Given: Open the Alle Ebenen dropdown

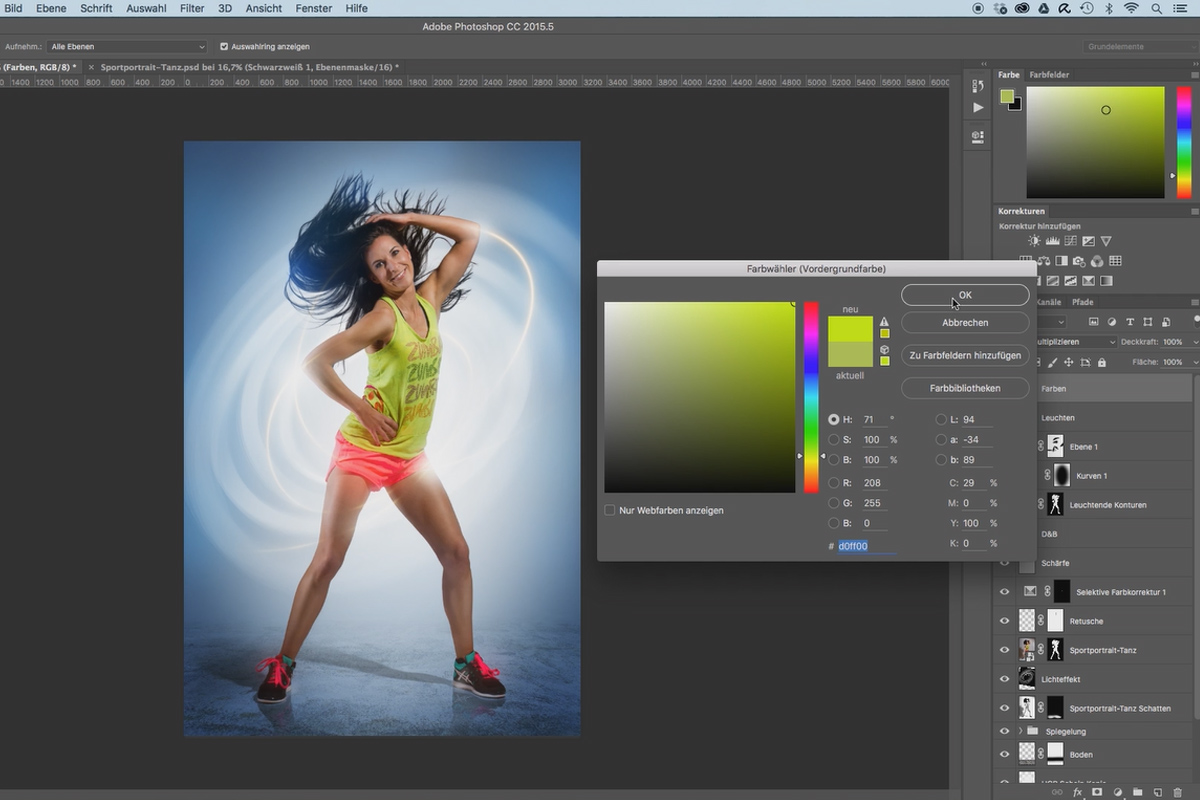Looking at the screenshot, I should [127, 46].
